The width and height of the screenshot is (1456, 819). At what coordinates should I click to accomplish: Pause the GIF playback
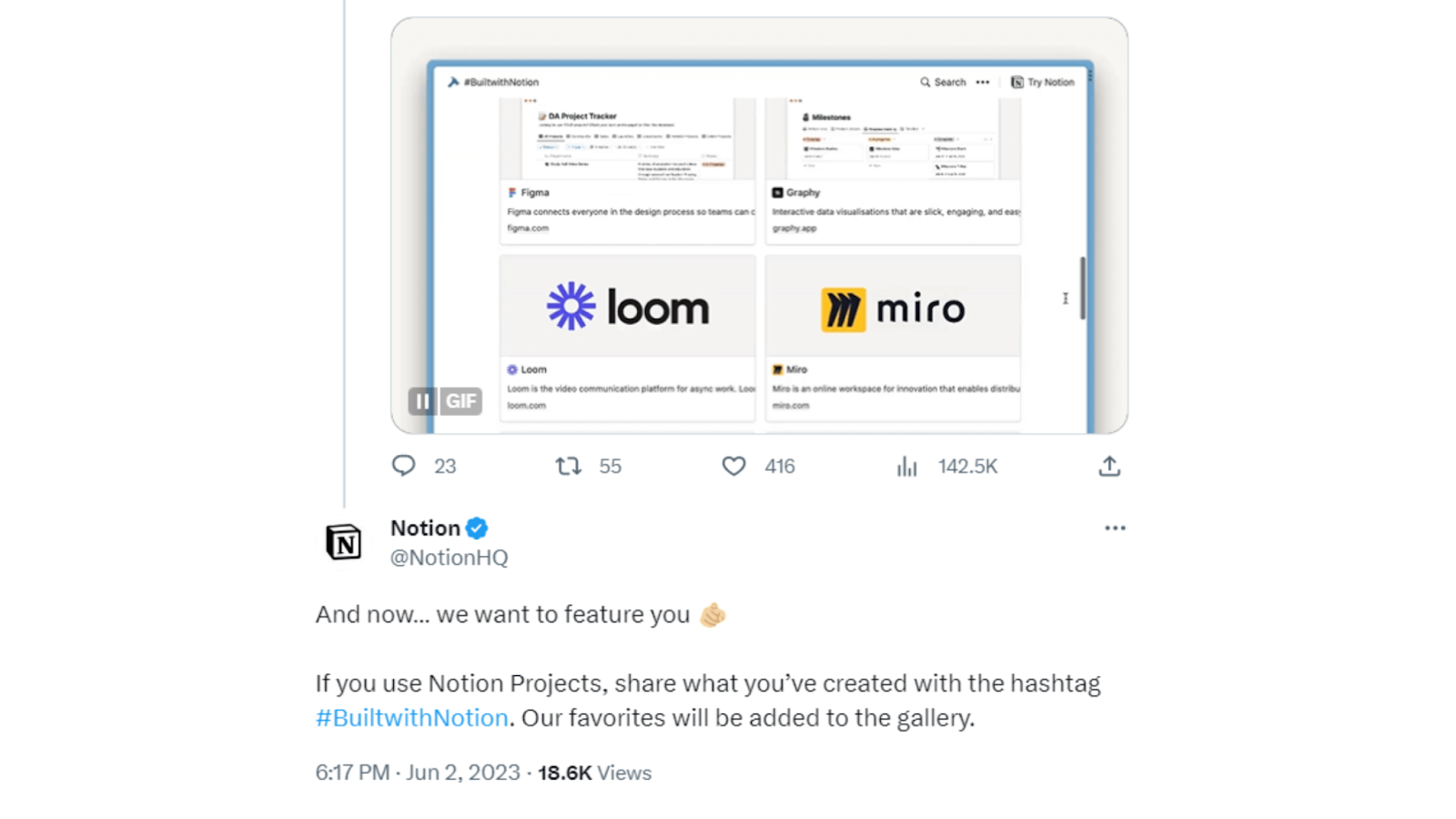tap(422, 401)
